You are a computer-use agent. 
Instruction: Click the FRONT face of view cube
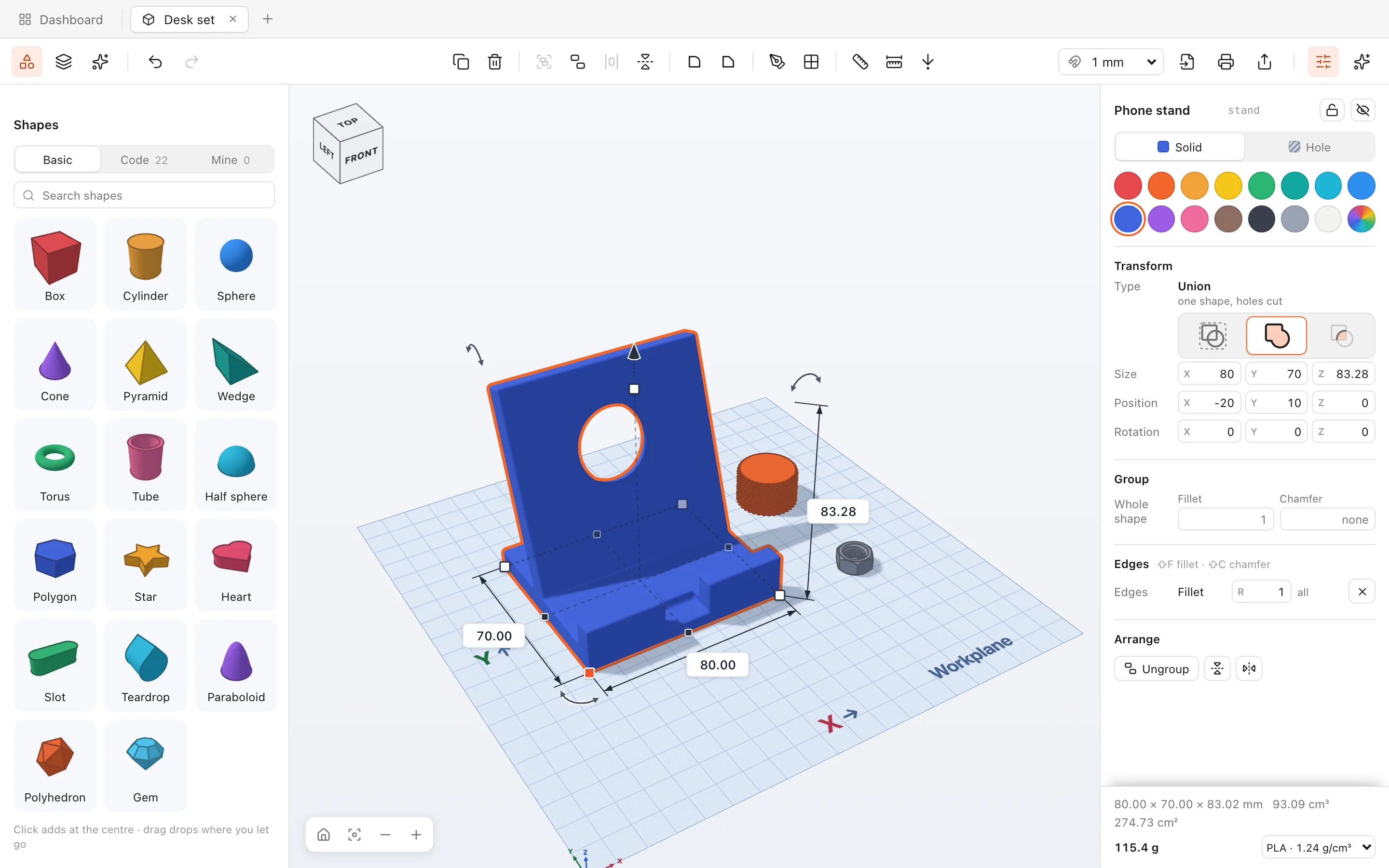[x=362, y=156]
